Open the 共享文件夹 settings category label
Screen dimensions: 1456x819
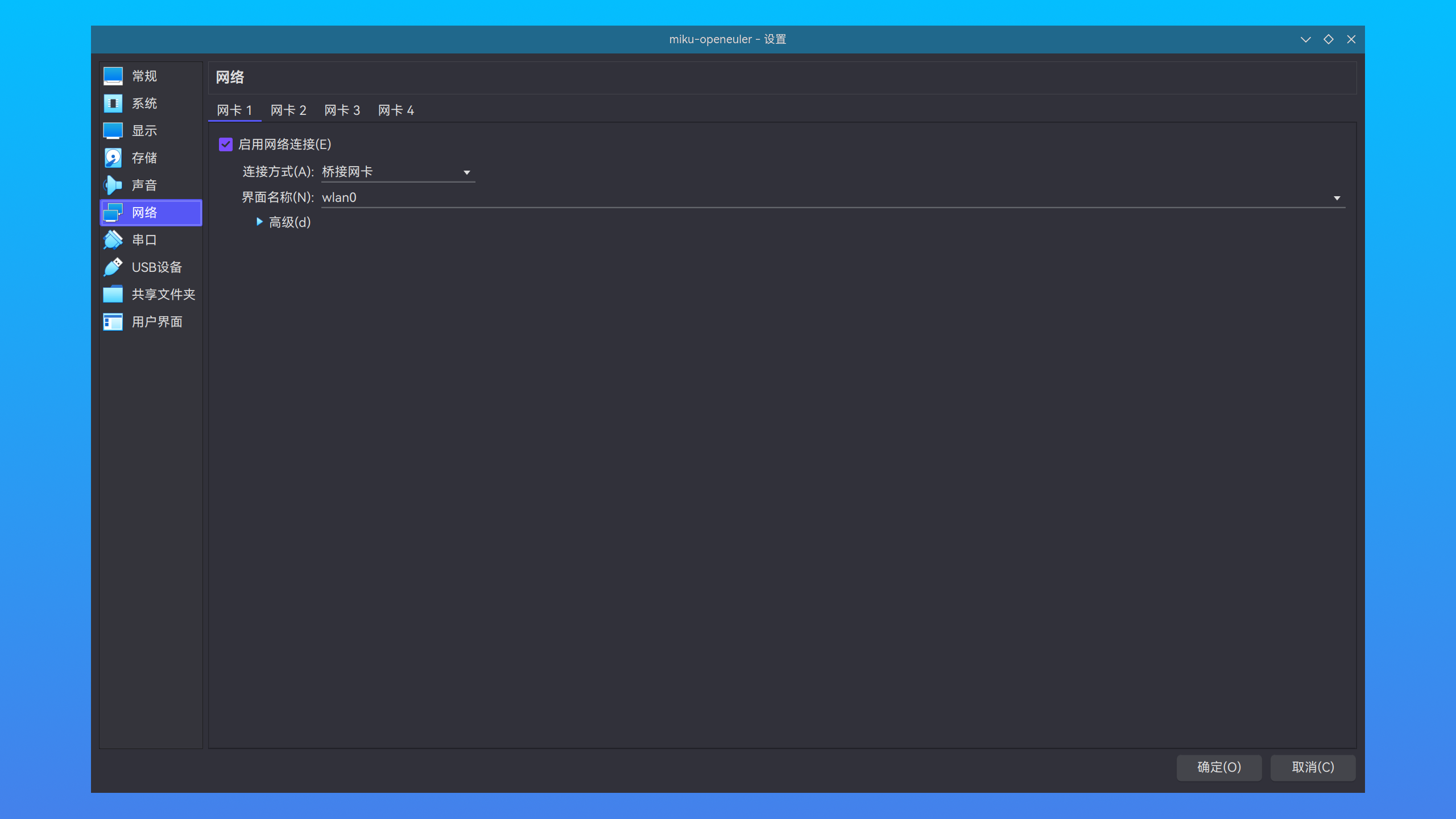164,295
